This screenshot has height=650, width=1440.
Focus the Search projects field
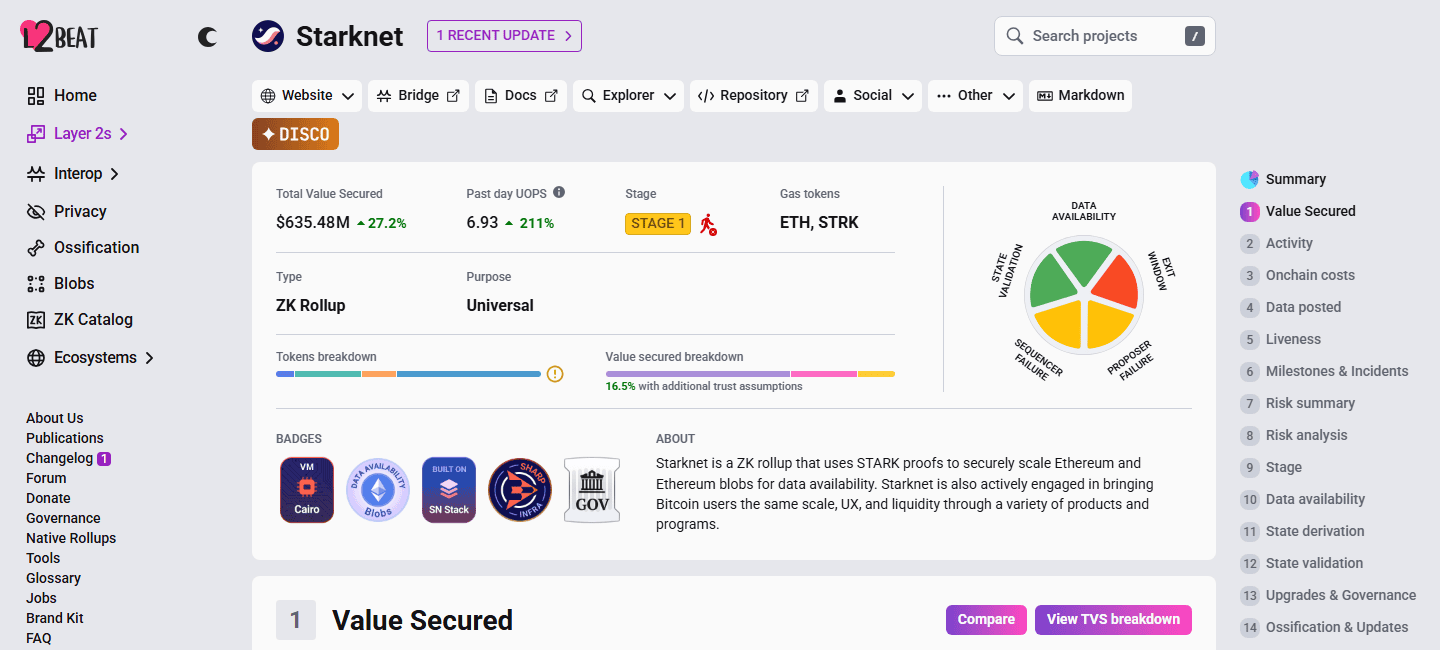1105,36
